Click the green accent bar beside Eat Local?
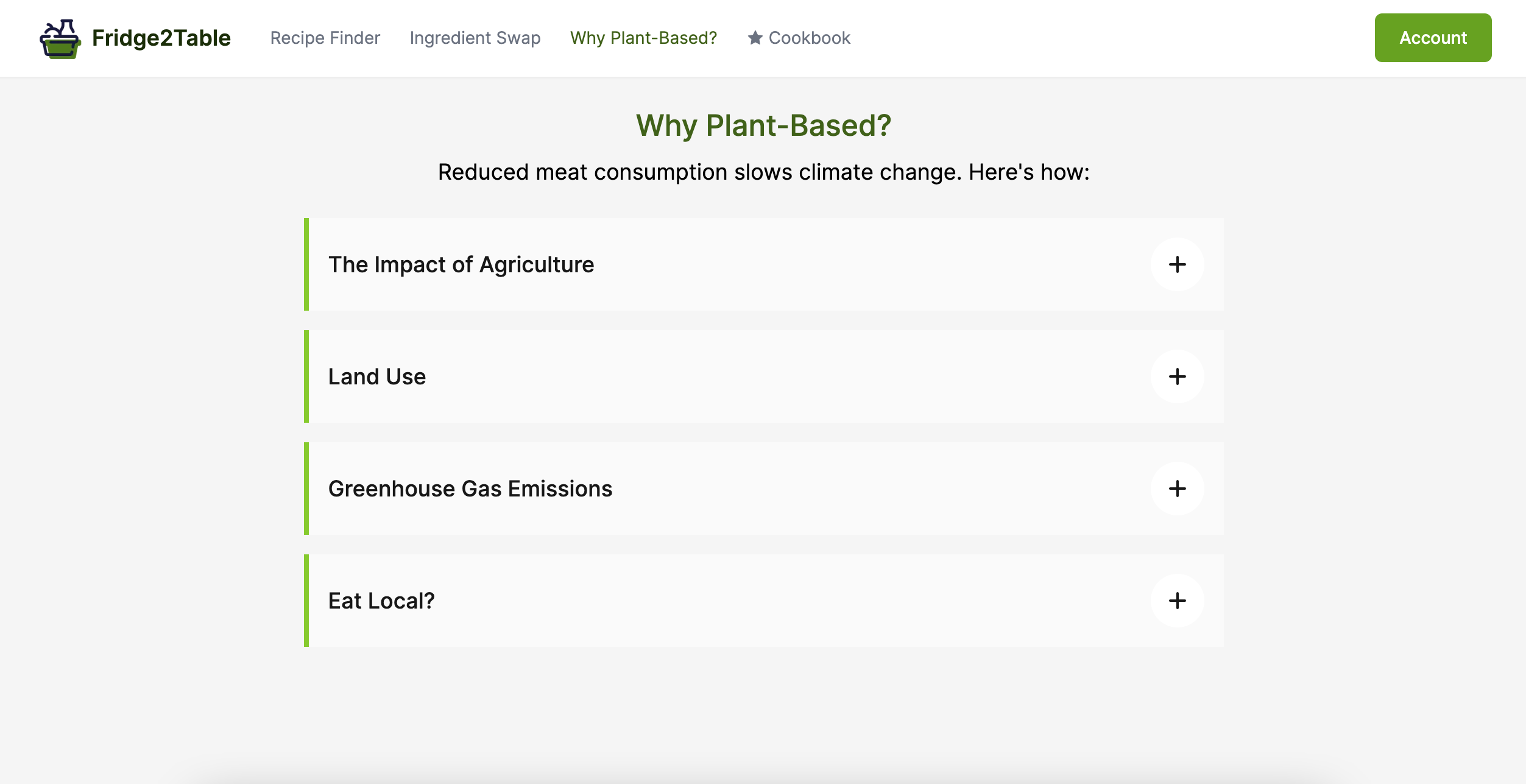The width and height of the screenshot is (1526, 784). click(x=306, y=601)
